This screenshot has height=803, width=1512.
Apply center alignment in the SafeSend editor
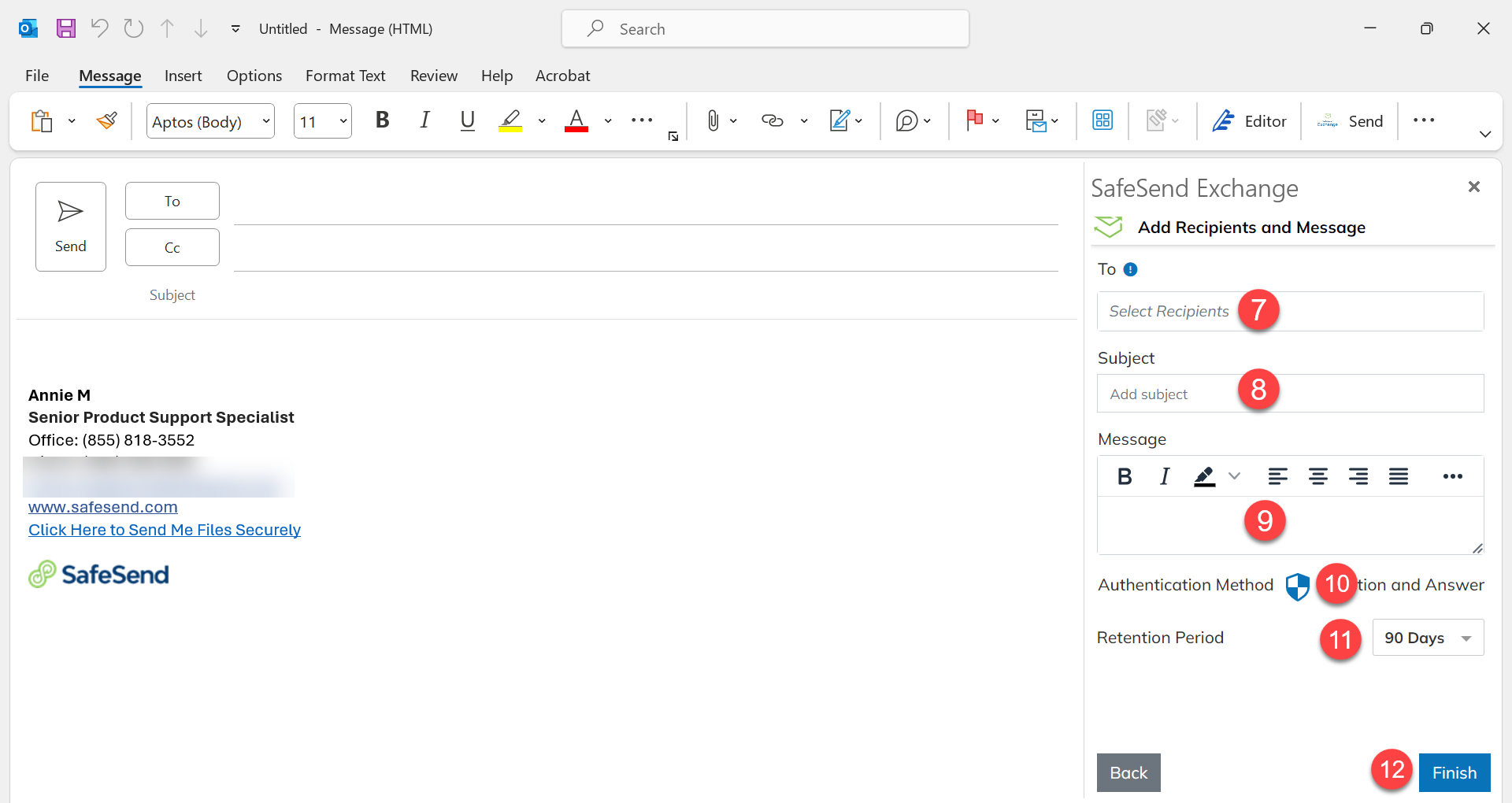click(x=1317, y=476)
